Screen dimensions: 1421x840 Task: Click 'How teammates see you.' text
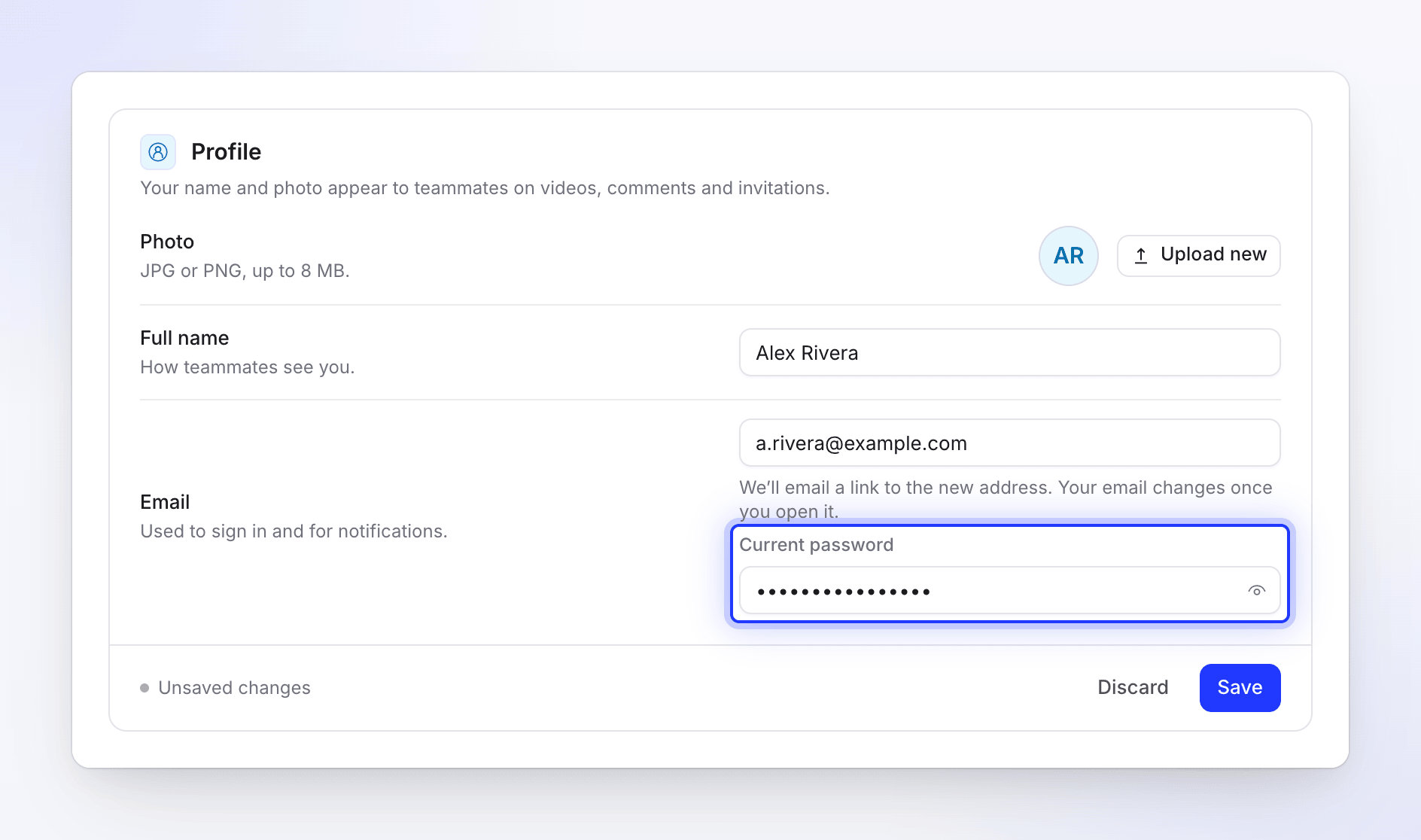pyautogui.click(x=247, y=367)
